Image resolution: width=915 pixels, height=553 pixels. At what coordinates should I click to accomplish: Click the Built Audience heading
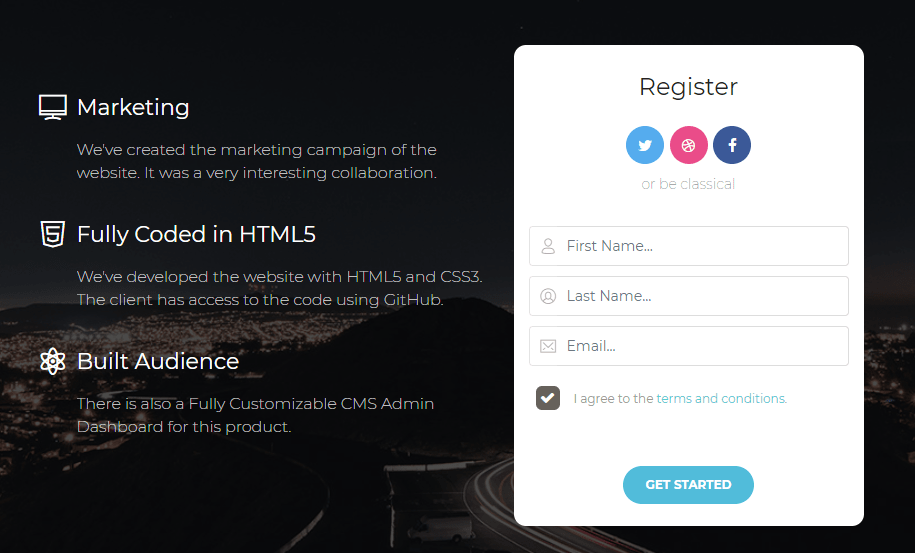point(158,361)
